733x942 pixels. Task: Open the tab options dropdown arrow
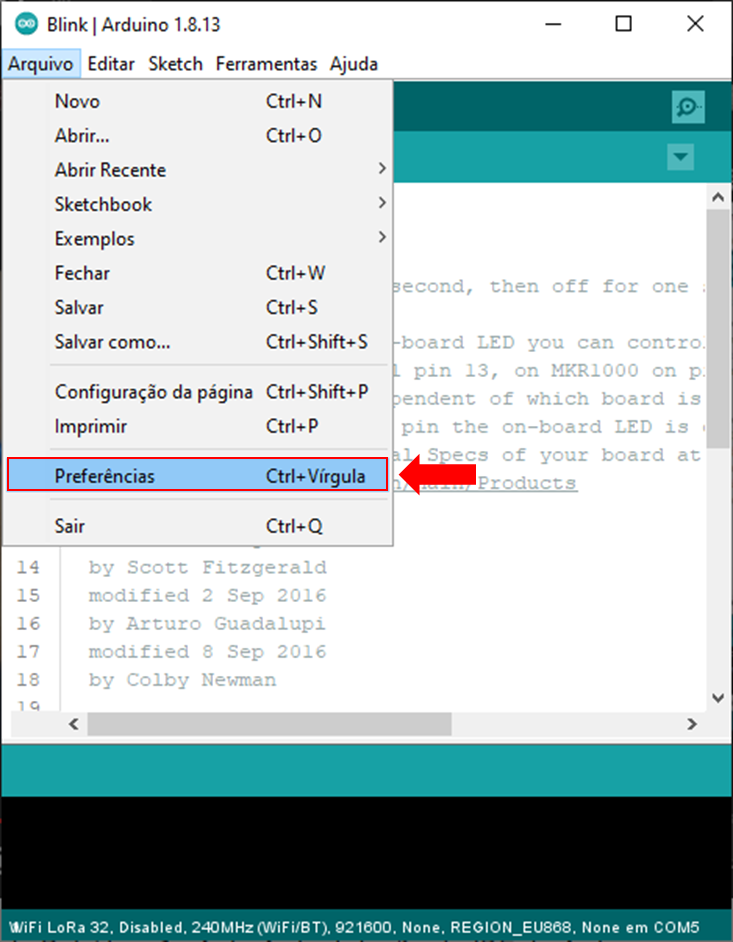pyautogui.click(x=680, y=157)
